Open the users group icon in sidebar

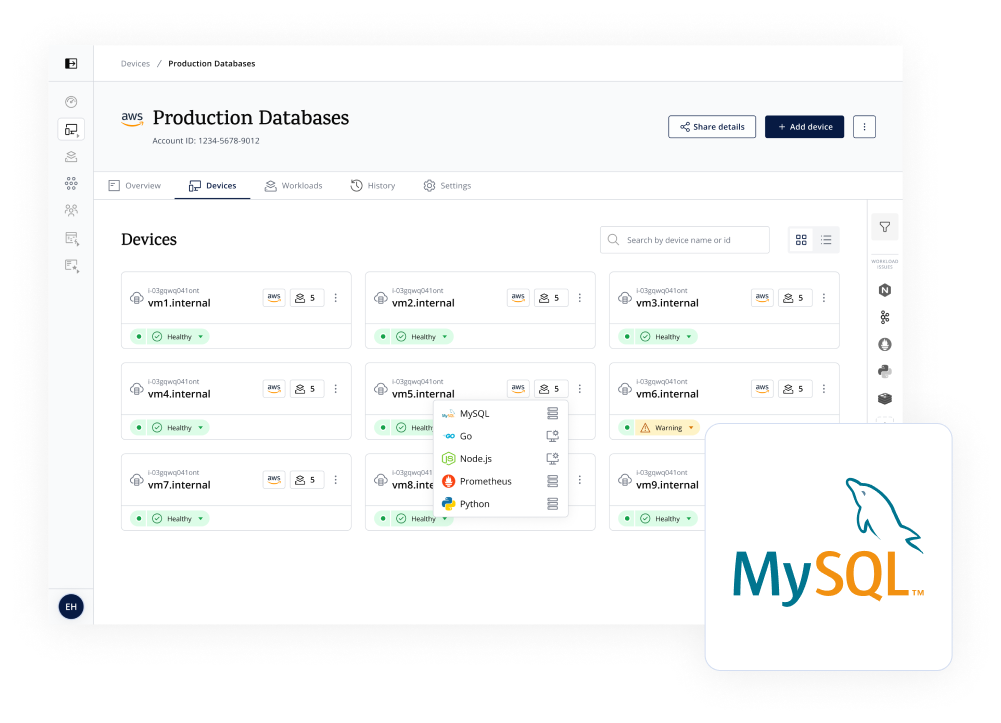[71, 210]
